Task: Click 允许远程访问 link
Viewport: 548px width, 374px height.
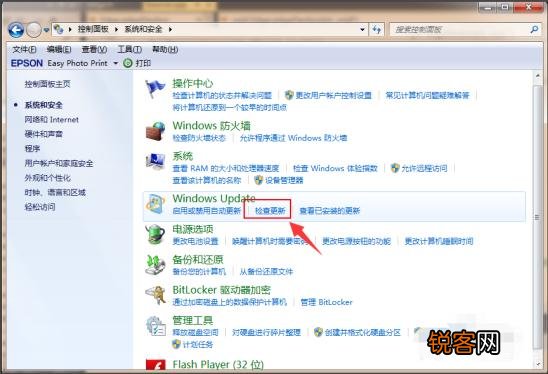Action: tap(424, 168)
